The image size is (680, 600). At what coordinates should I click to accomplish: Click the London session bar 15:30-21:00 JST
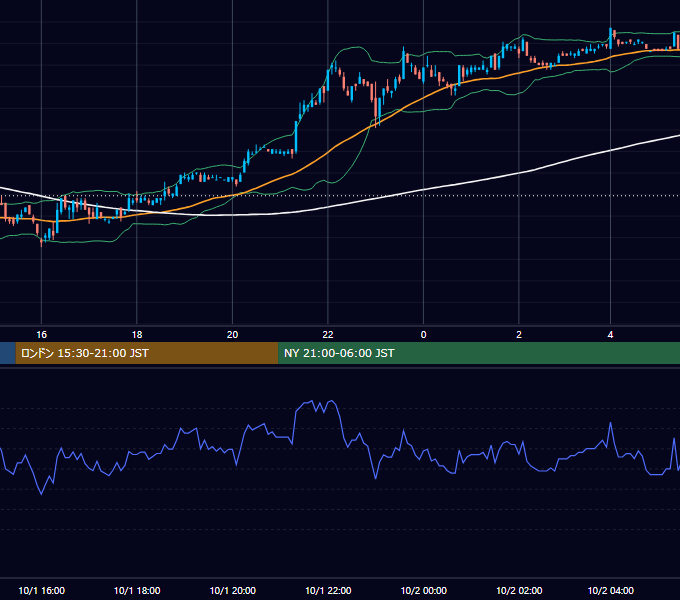click(x=147, y=353)
